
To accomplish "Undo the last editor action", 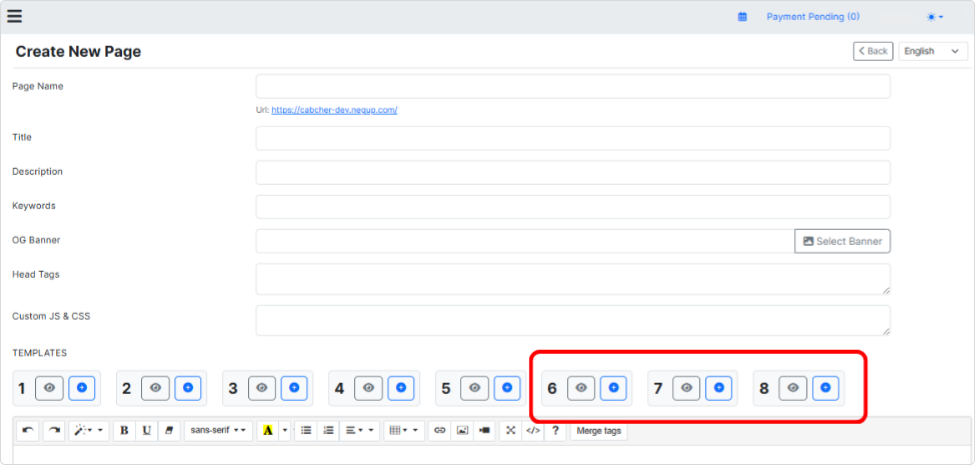I will click(29, 430).
